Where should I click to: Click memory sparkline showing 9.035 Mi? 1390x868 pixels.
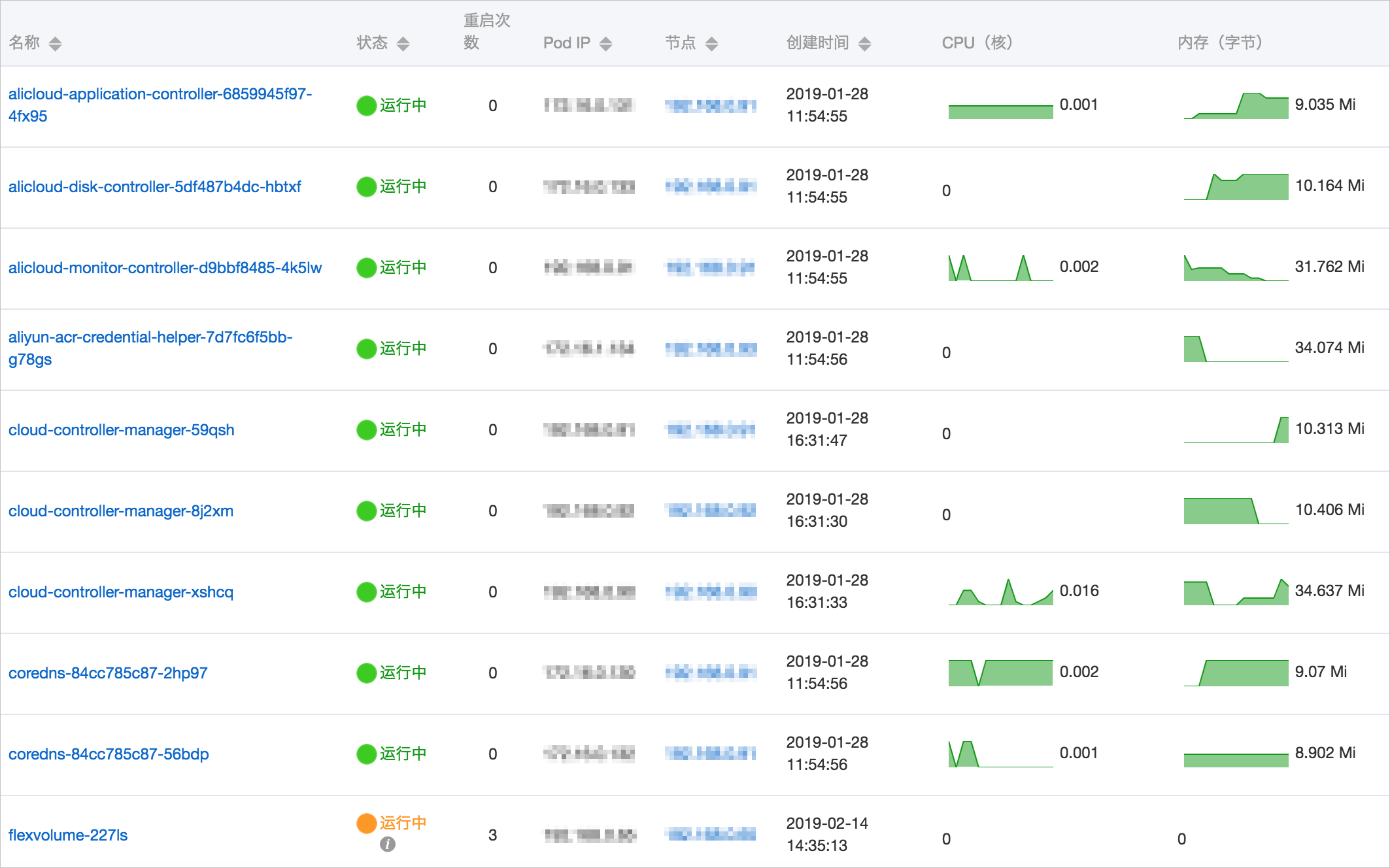1236,106
